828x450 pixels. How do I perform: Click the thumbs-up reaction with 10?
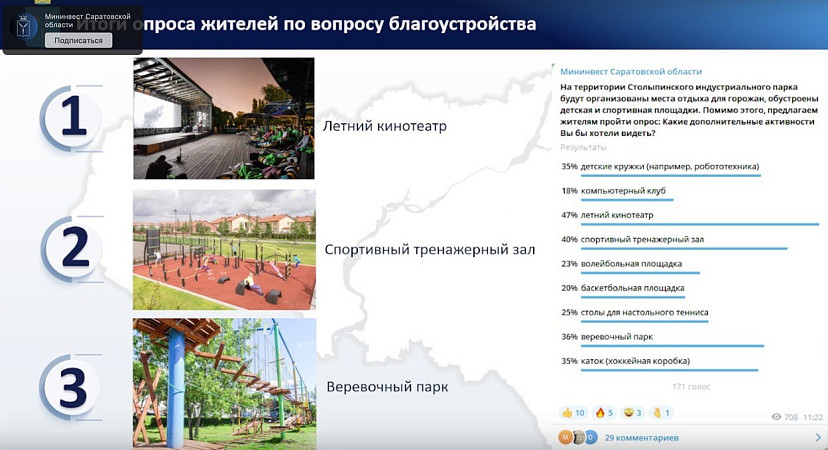(x=573, y=412)
